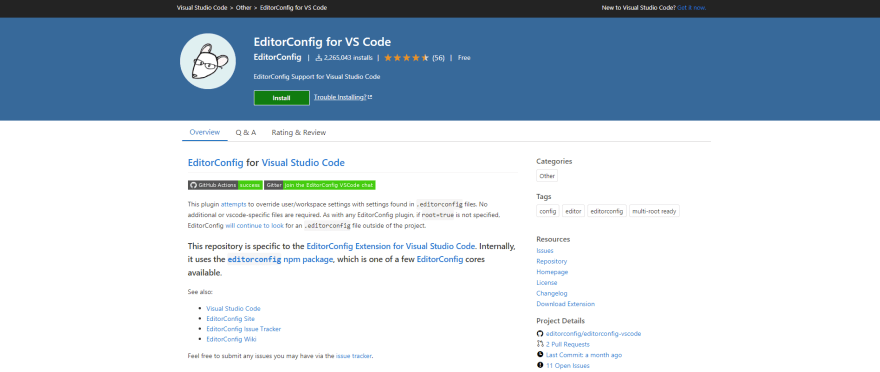Screen dimensions: 880x372
Task: Open EditorConfig Extension for Visual Studio Code link
Action: (x=392, y=246)
